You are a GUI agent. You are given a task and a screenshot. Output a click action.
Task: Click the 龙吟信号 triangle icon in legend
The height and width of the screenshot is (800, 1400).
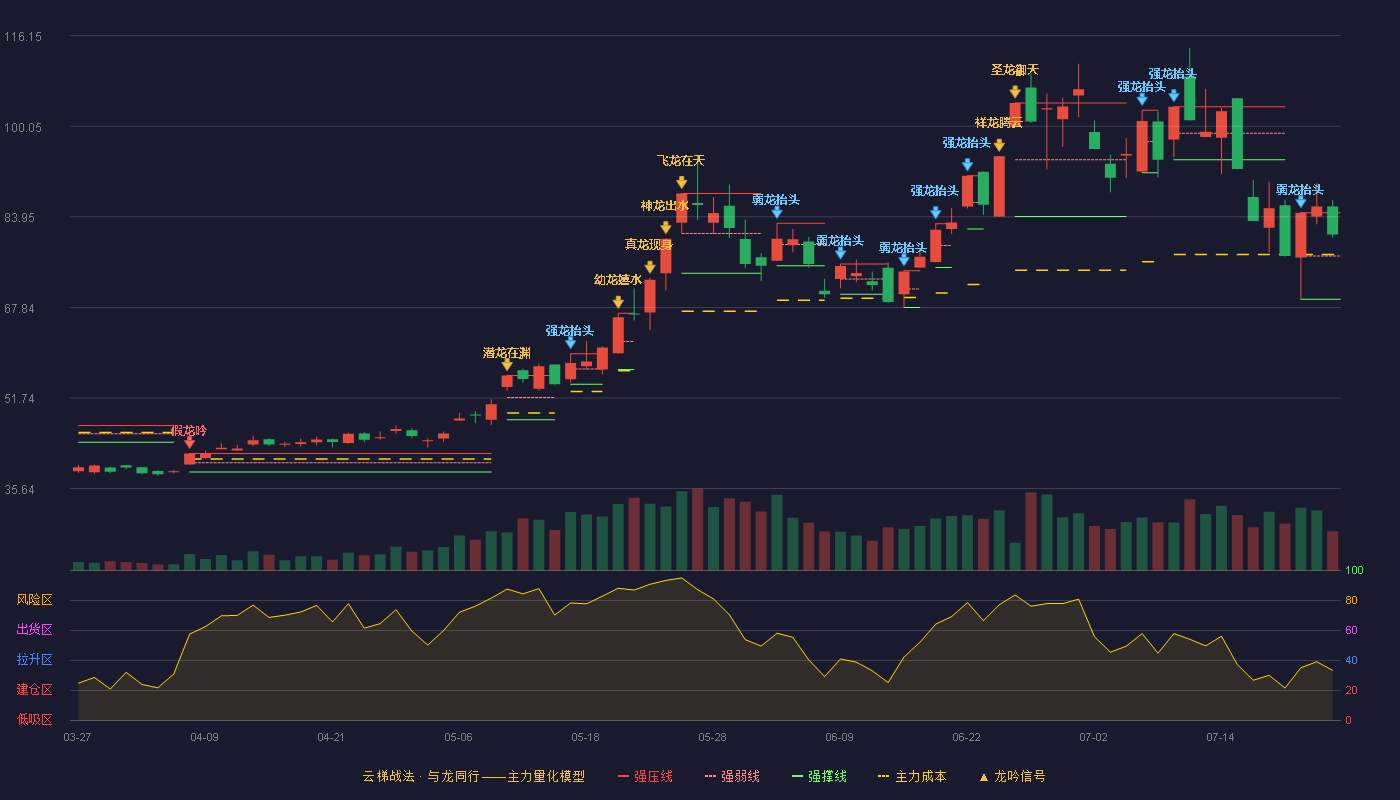tap(983, 777)
